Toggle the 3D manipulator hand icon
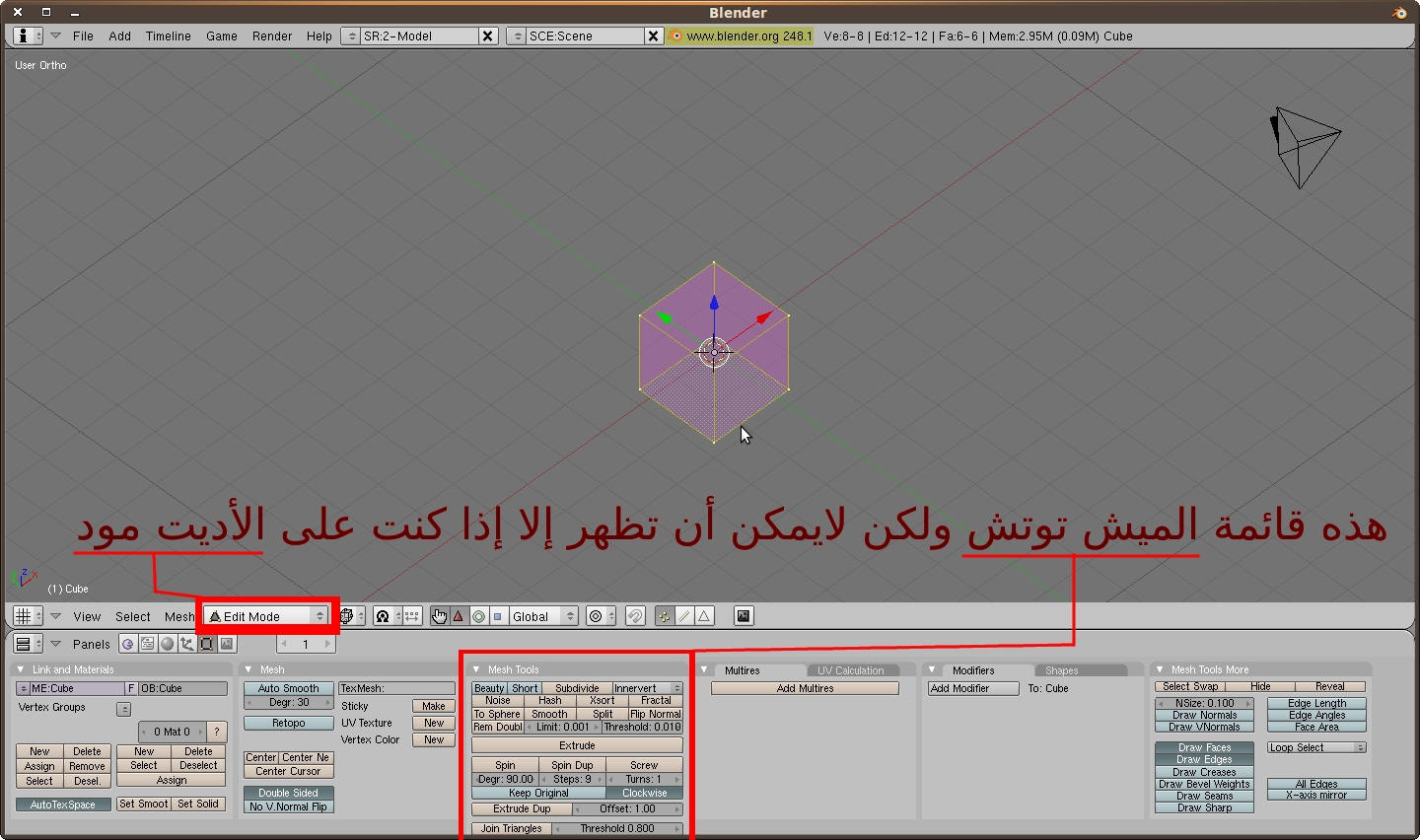1420x840 pixels. coord(440,616)
